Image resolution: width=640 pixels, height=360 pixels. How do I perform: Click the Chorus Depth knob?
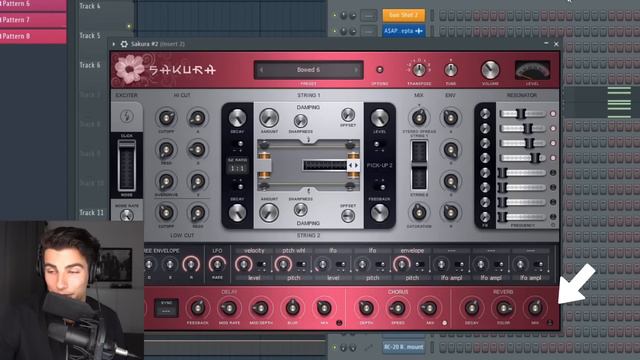366,308
